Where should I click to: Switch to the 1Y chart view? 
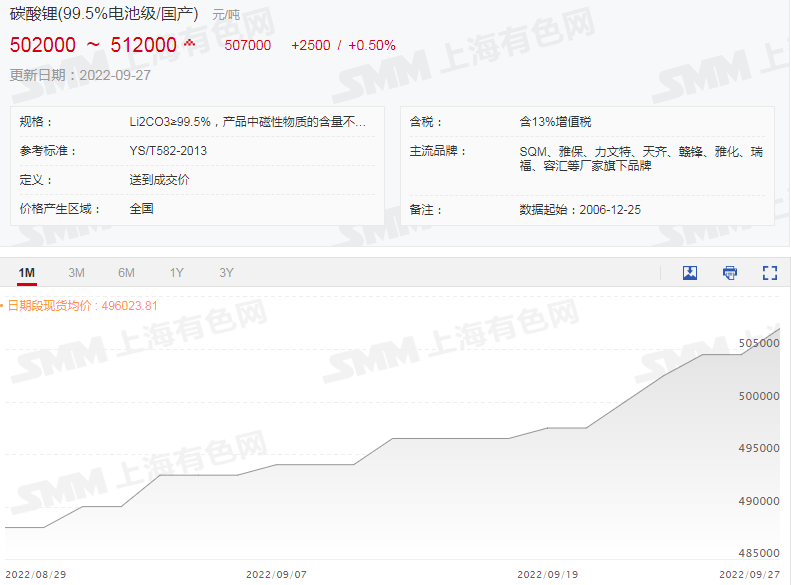(177, 273)
